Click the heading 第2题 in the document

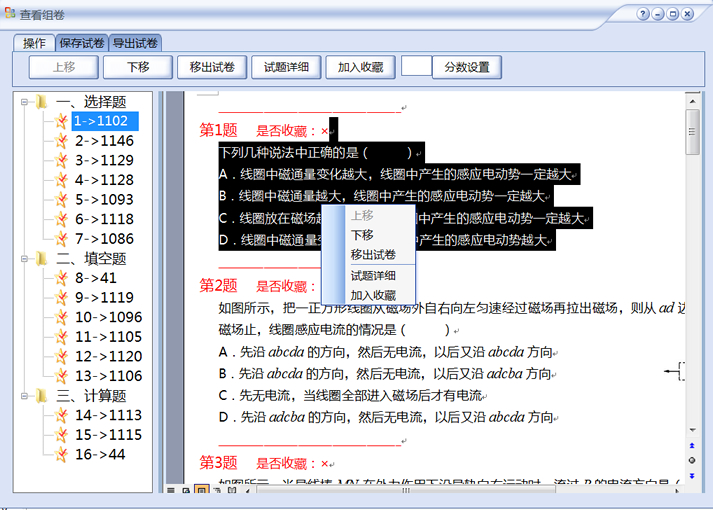219,285
